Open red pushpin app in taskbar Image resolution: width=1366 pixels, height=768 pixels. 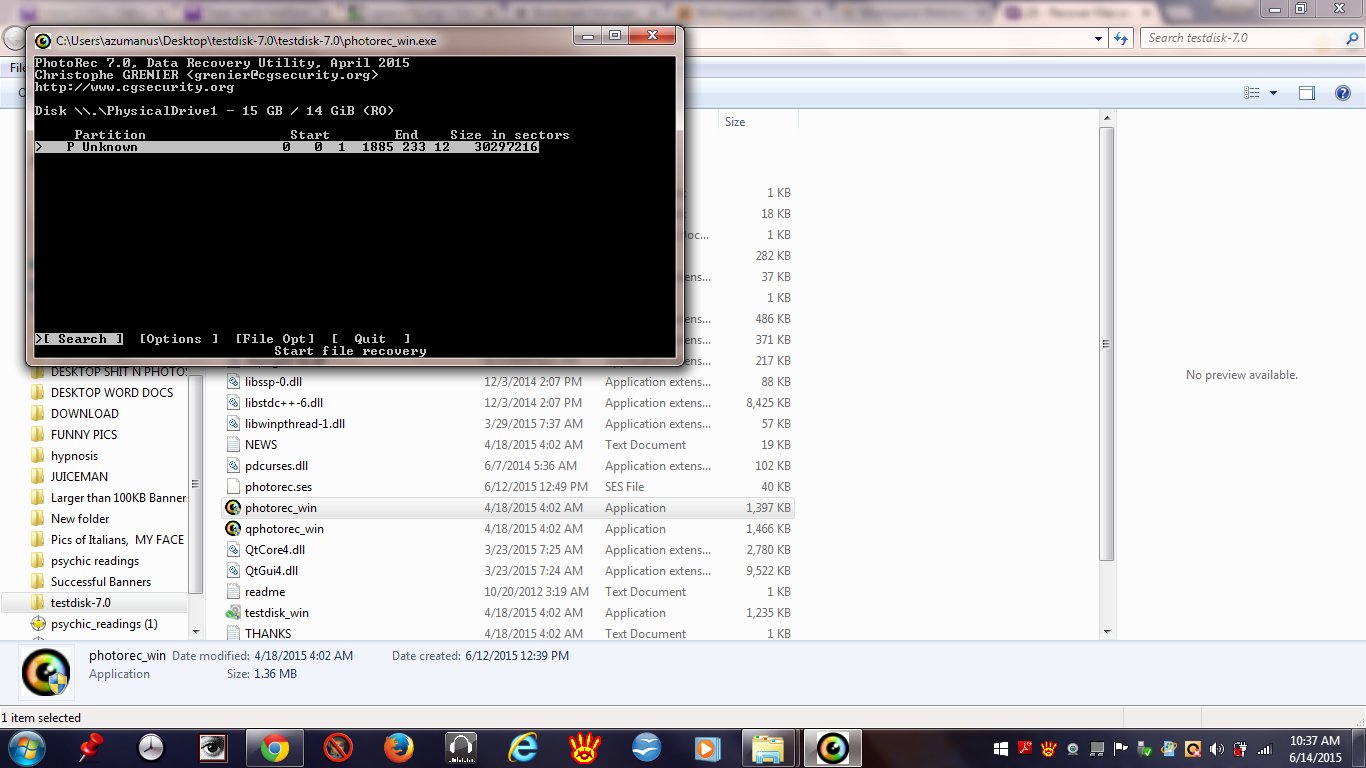pyautogui.click(x=92, y=747)
